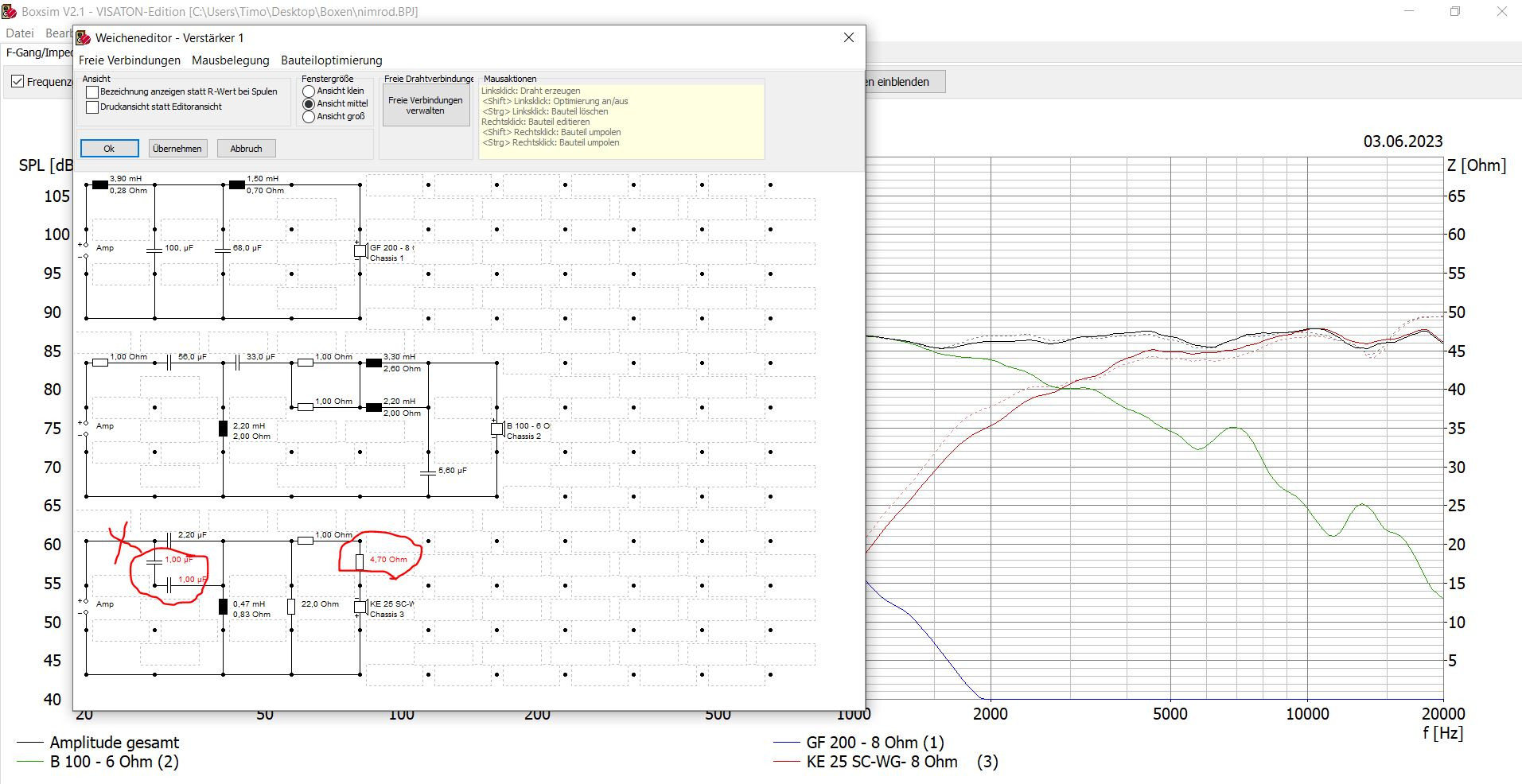The image size is (1522, 784).
Task: Open the Bauteiloptimierung menu
Action: coord(331,60)
